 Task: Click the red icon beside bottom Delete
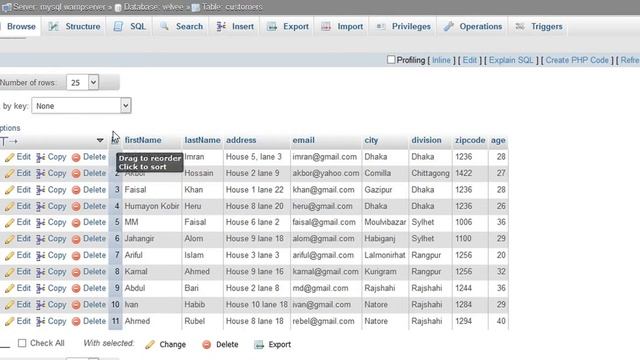207,345
